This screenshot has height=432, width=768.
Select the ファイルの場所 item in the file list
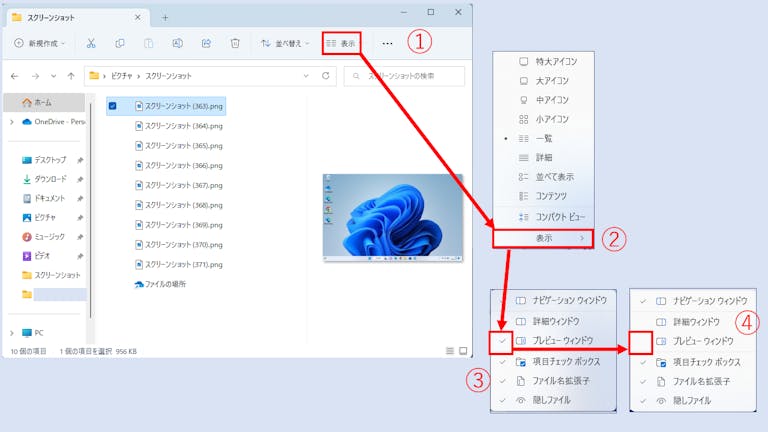click(160, 284)
